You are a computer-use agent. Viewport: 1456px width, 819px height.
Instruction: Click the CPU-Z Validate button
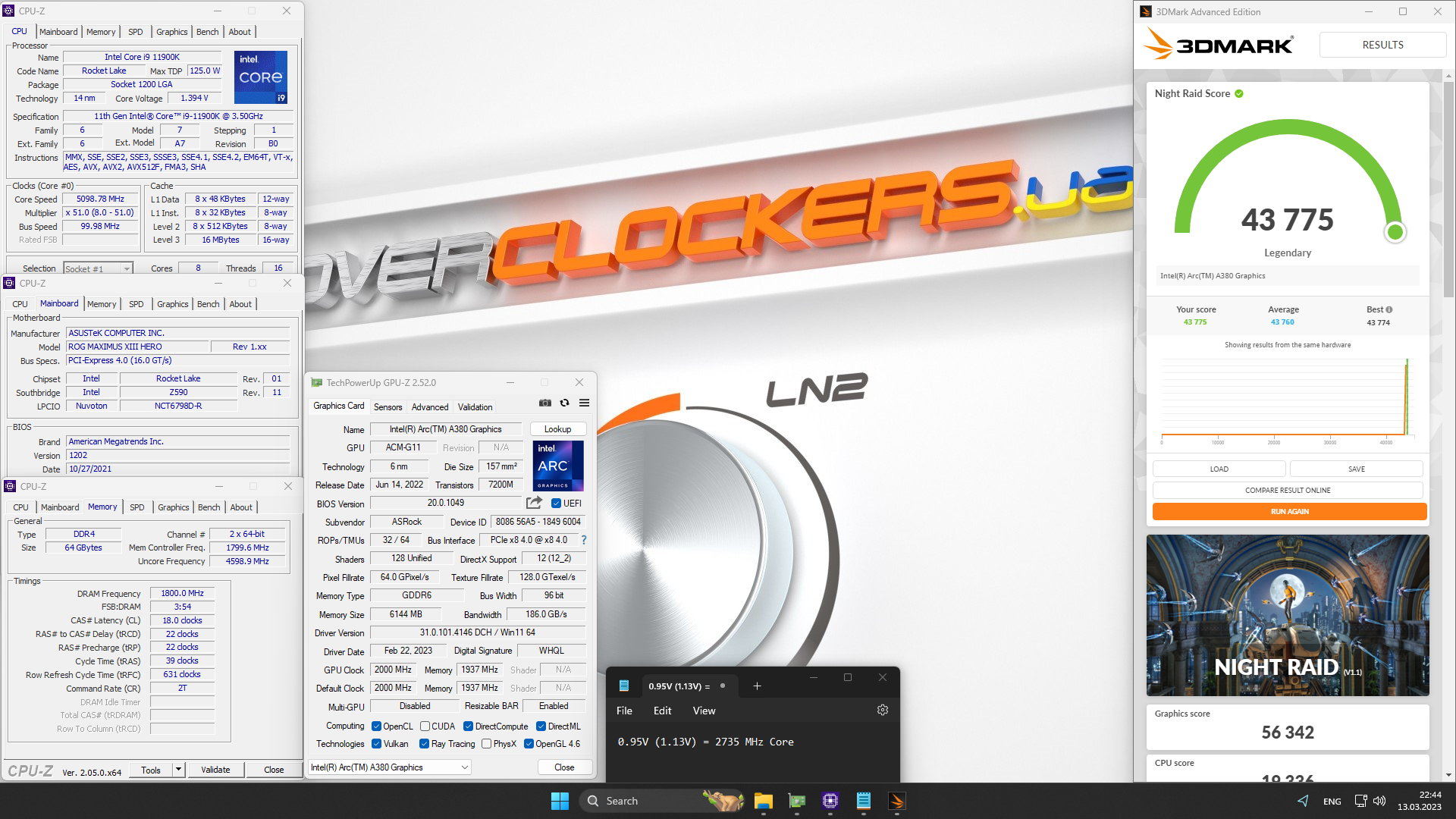pyautogui.click(x=215, y=770)
